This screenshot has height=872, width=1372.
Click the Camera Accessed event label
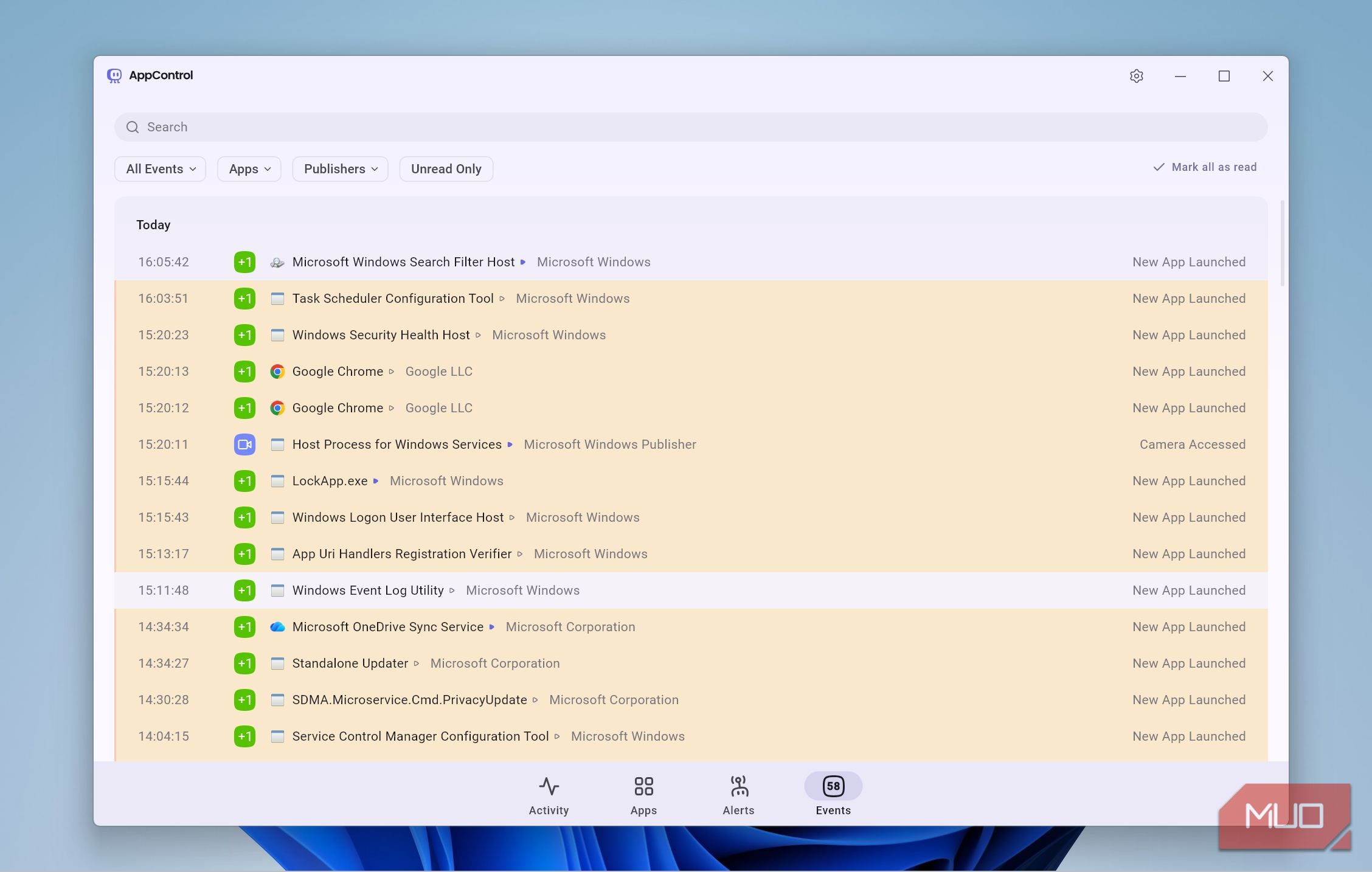point(1192,445)
